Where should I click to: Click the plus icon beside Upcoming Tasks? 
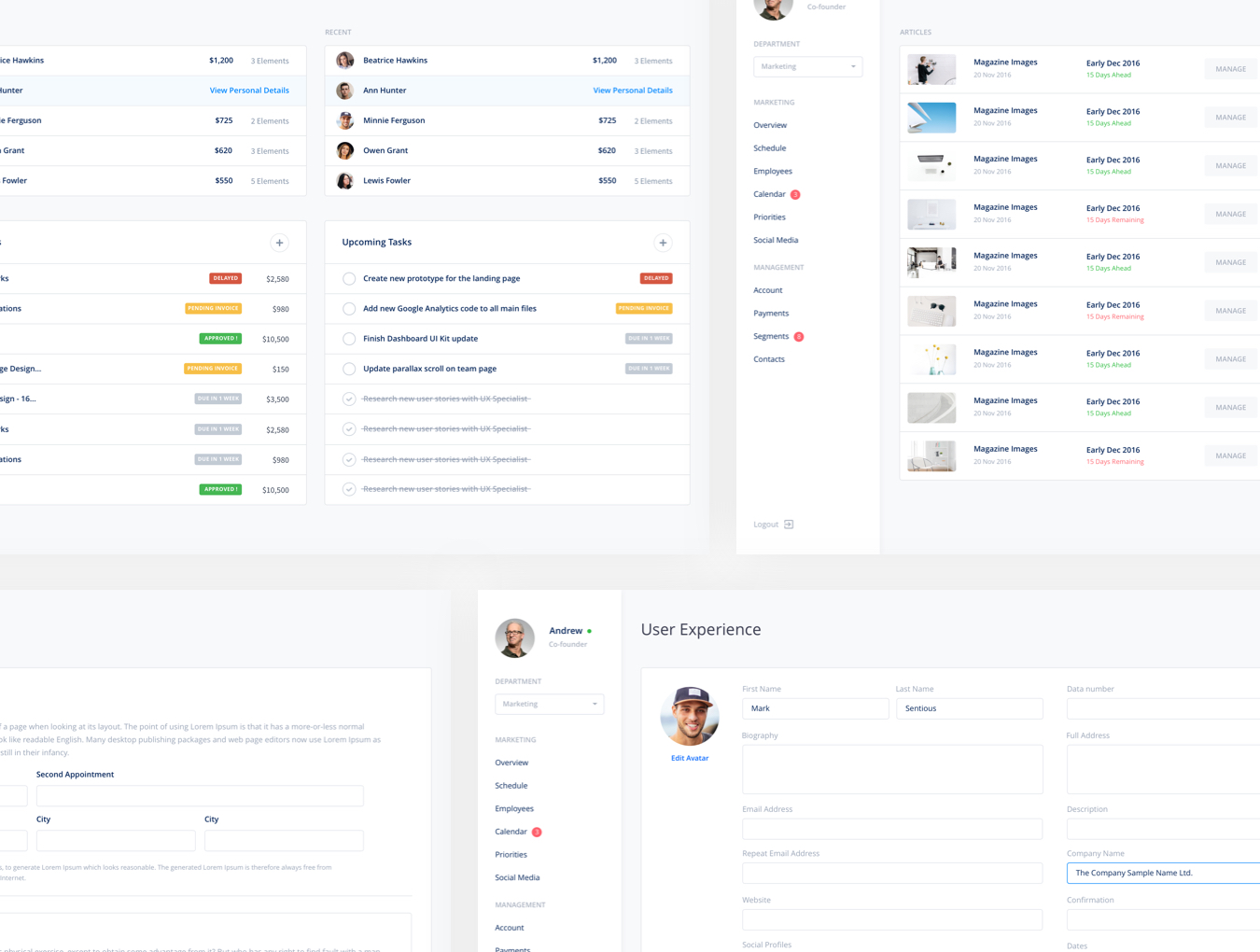pos(663,243)
